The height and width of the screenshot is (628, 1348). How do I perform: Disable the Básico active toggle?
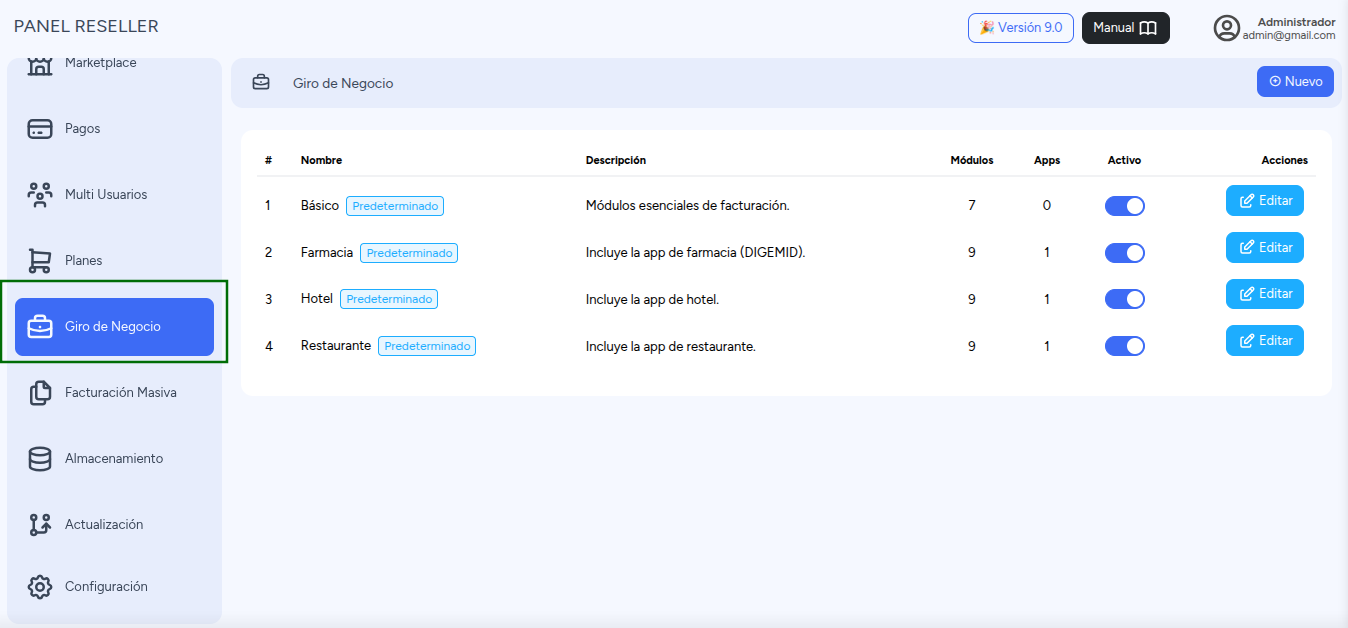pyautogui.click(x=1124, y=206)
